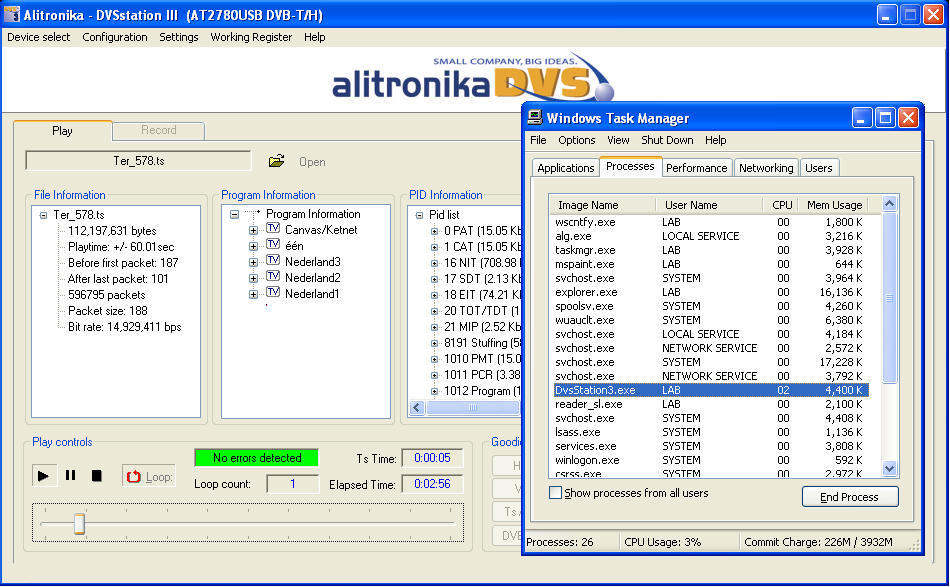Screen dimensions: 950x587
Task: Open the Configuration menu
Action: click(115, 37)
